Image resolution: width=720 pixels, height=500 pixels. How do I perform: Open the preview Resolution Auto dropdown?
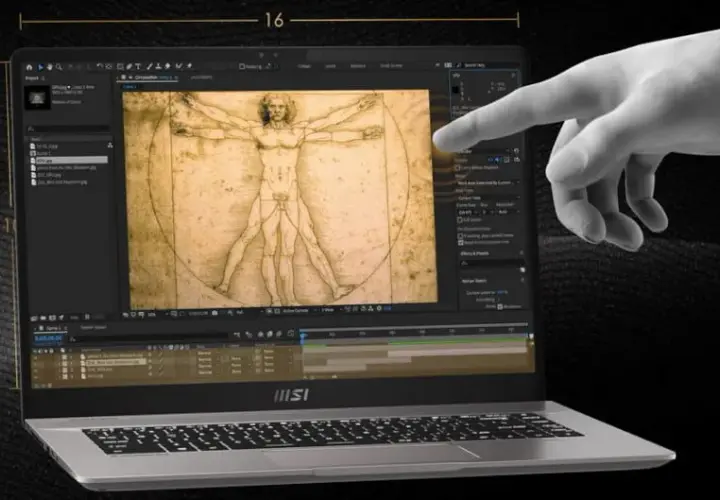[508, 212]
